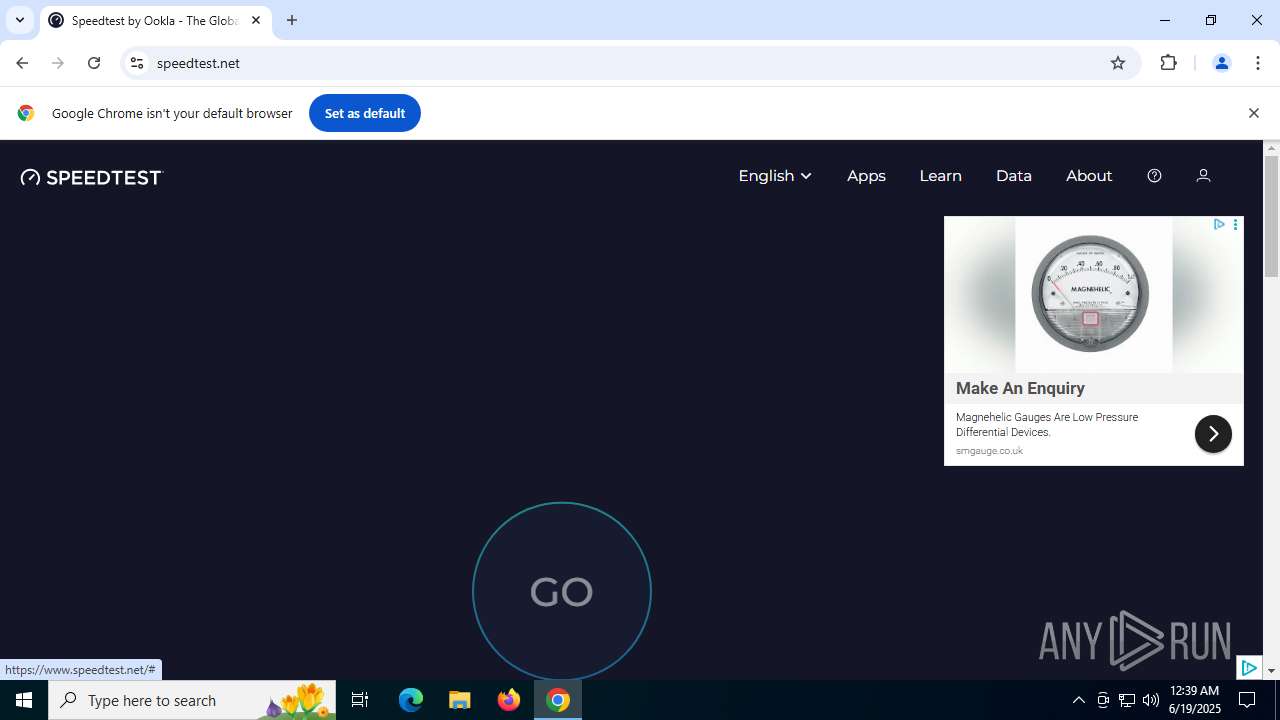Open the Data menu item
Viewport: 1280px width, 720px height.
pyautogui.click(x=1013, y=176)
